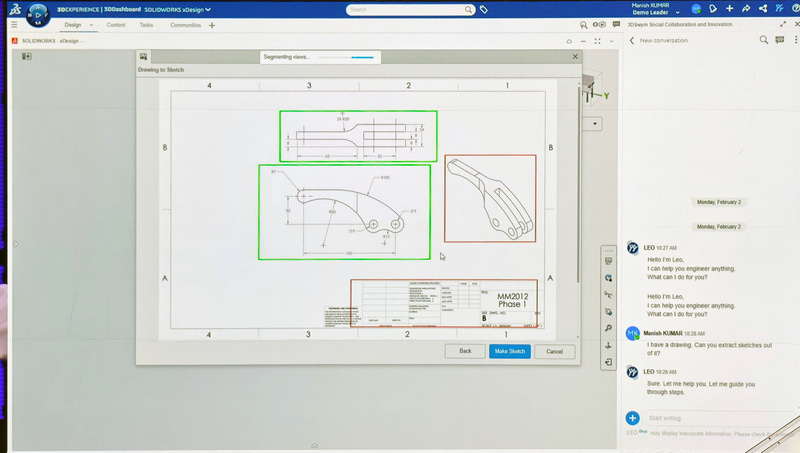The height and width of the screenshot is (453, 800).
Task: Click the Start writing message field
Action: pyautogui.click(x=719, y=418)
